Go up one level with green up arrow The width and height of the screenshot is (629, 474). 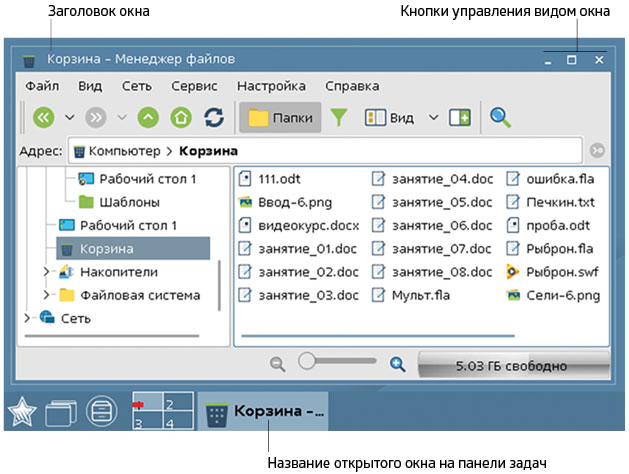click(148, 117)
